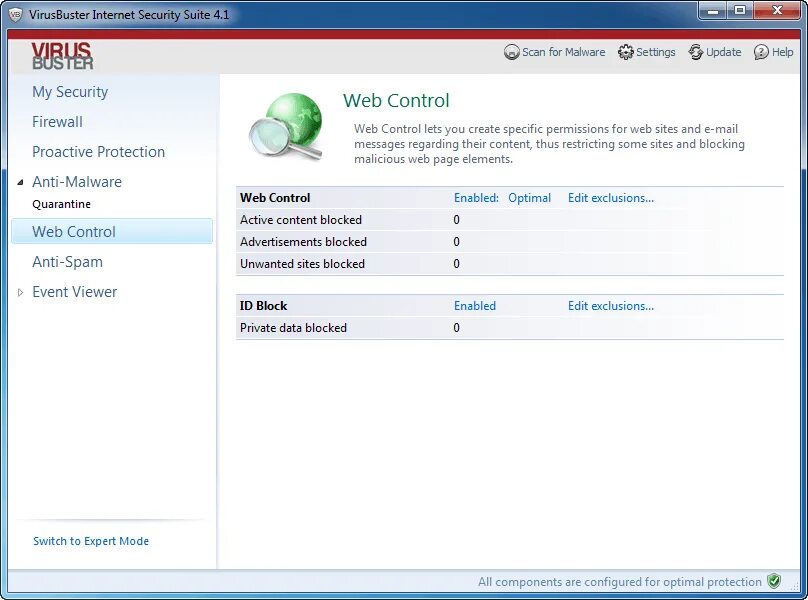Click the Update arrows icon
Image resolution: width=808 pixels, height=600 pixels.
[x=696, y=52]
